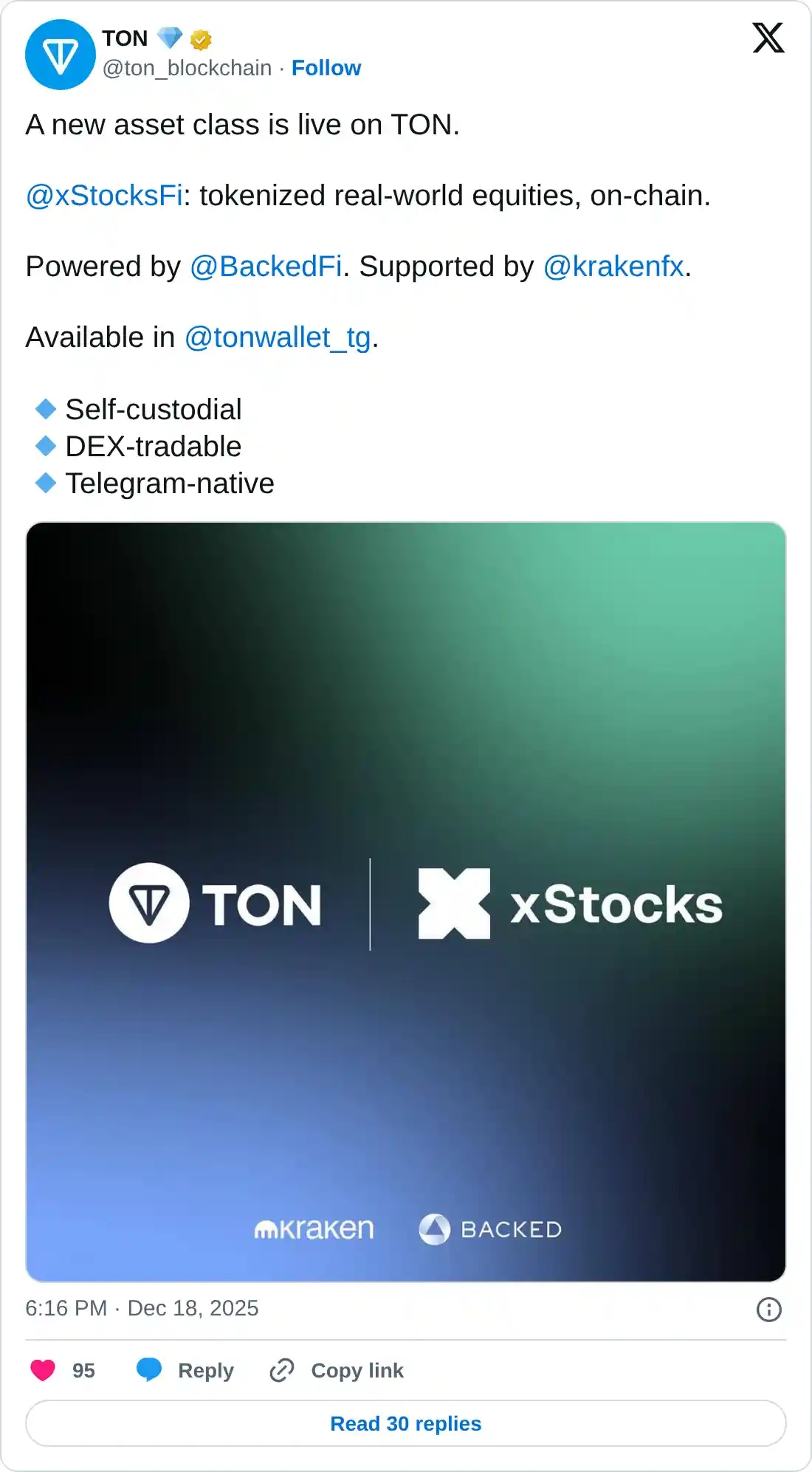The height and width of the screenshot is (1472, 812).
Task: Like the tweet by clicking the heart
Action: point(43,1370)
